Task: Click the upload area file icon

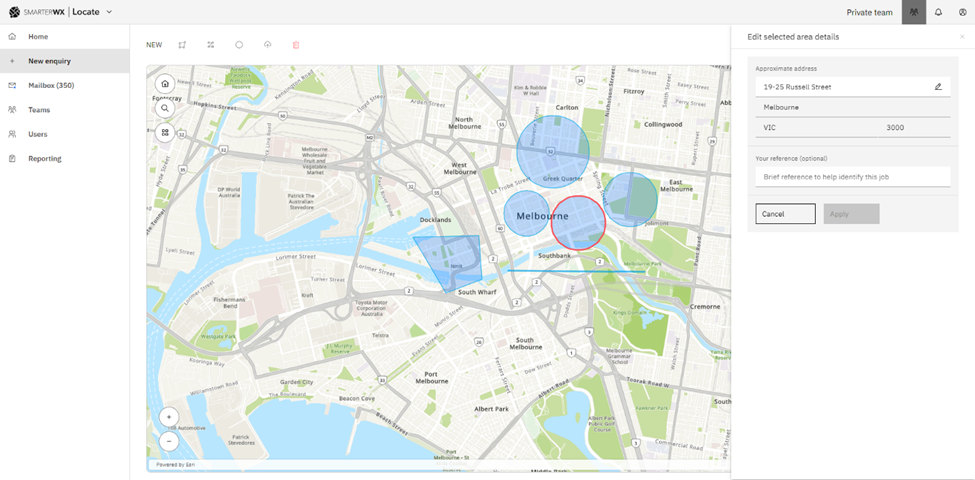Action: pos(268,45)
